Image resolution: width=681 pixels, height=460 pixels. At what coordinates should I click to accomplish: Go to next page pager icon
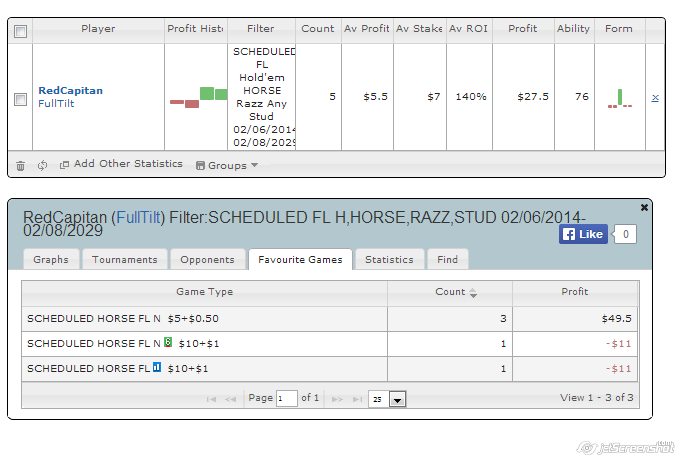[x=337, y=399]
